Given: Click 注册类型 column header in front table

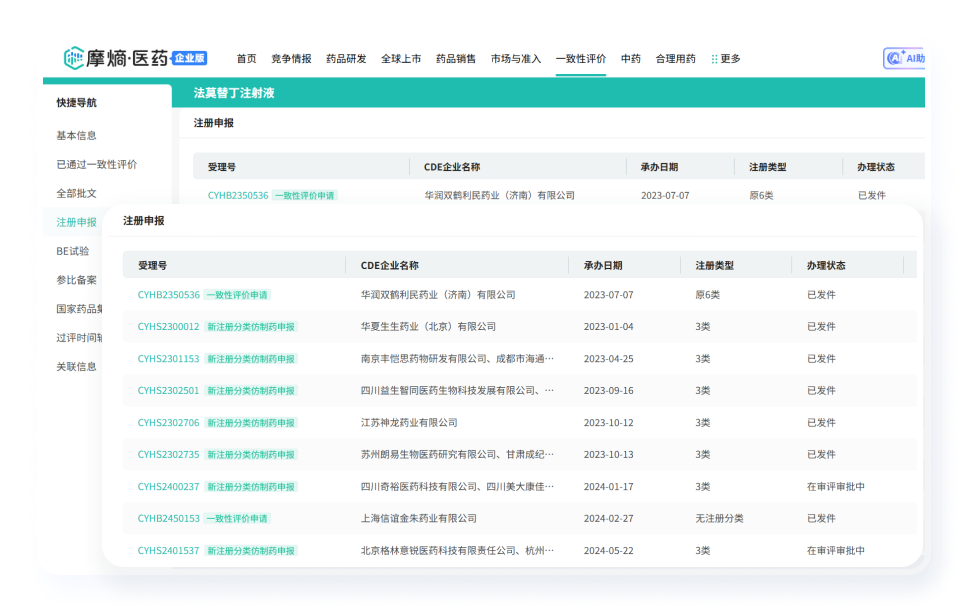Looking at the screenshot, I should (715, 266).
